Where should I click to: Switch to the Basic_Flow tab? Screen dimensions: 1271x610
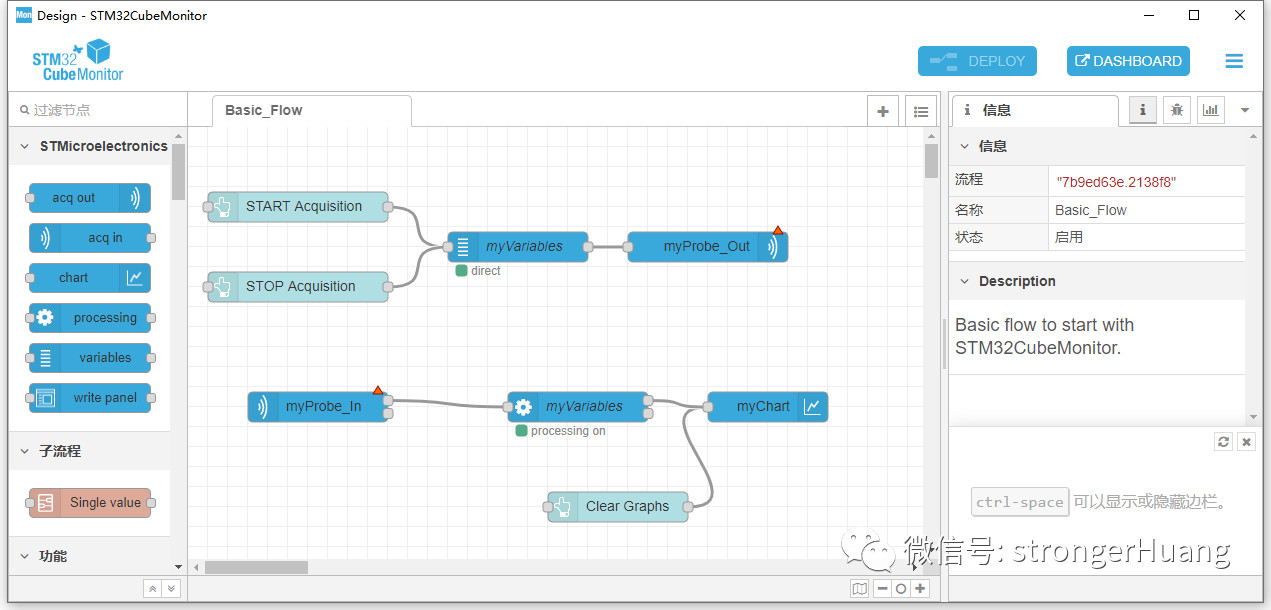[x=311, y=111]
